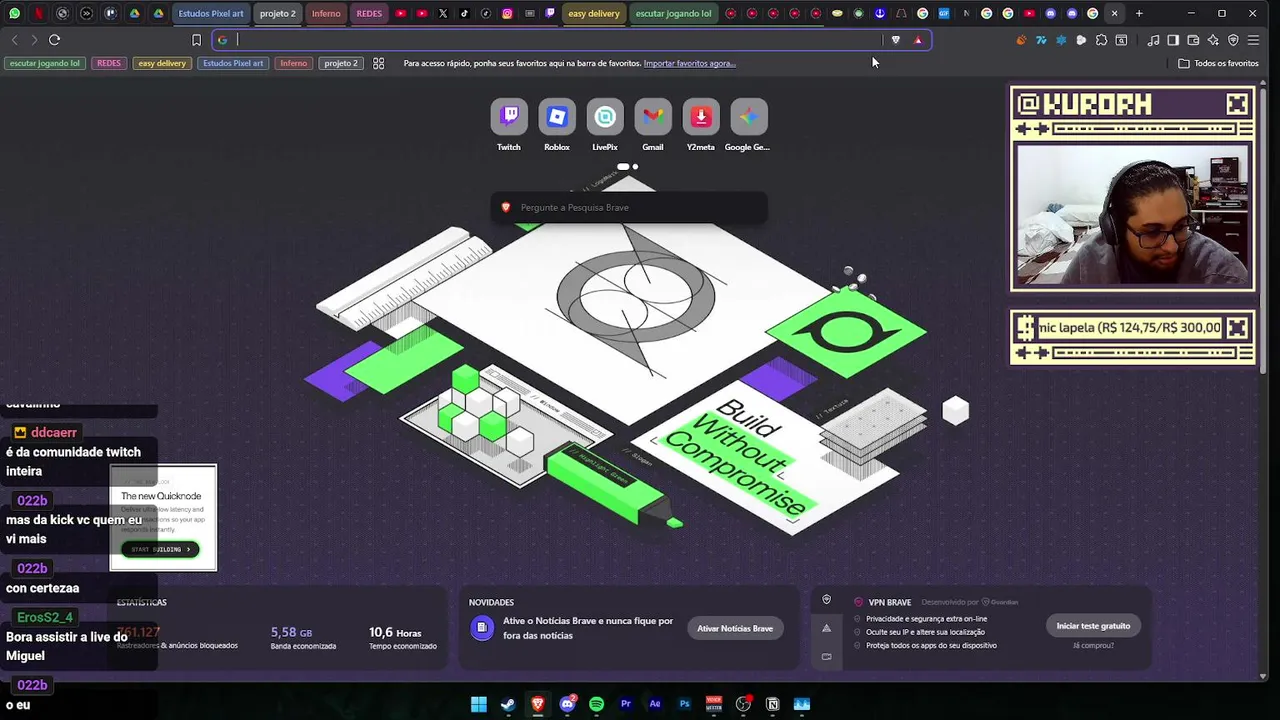
Task: Open the X (Twitter) tab
Action: tap(443, 13)
